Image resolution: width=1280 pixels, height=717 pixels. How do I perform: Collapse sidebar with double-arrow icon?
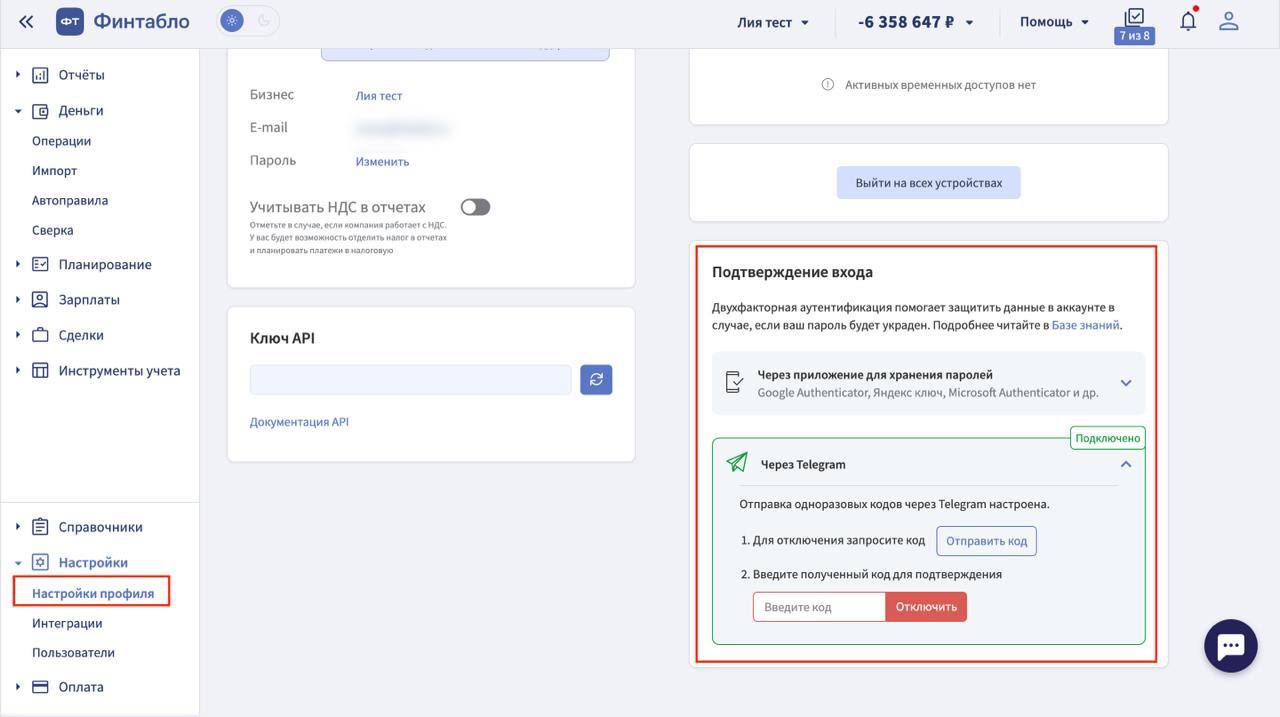[x=26, y=21]
